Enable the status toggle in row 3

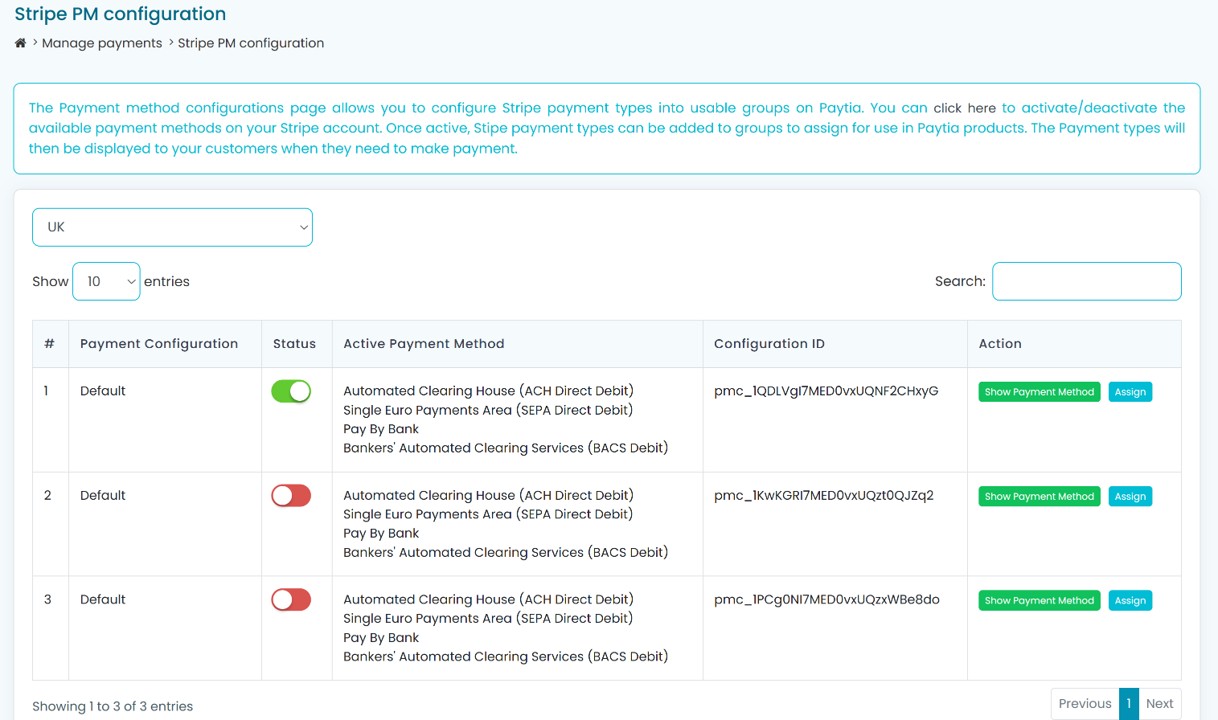291,600
